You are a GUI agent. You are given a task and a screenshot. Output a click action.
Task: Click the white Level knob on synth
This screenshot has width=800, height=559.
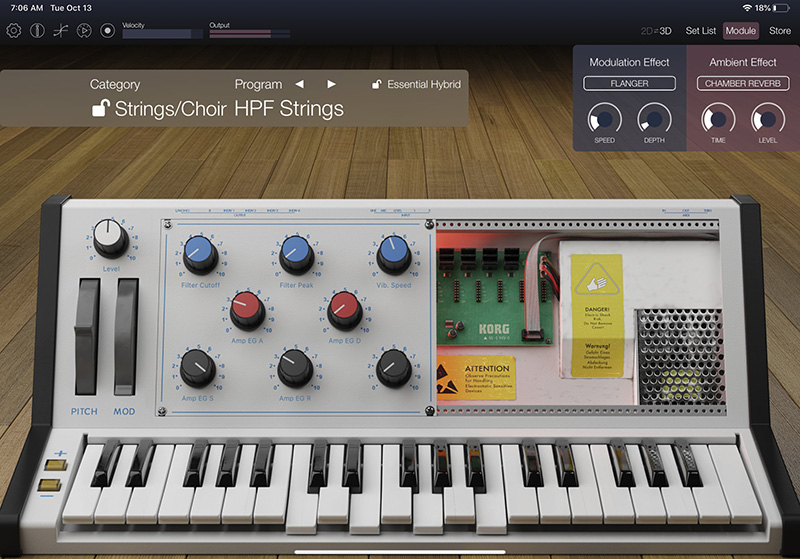(111, 238)
